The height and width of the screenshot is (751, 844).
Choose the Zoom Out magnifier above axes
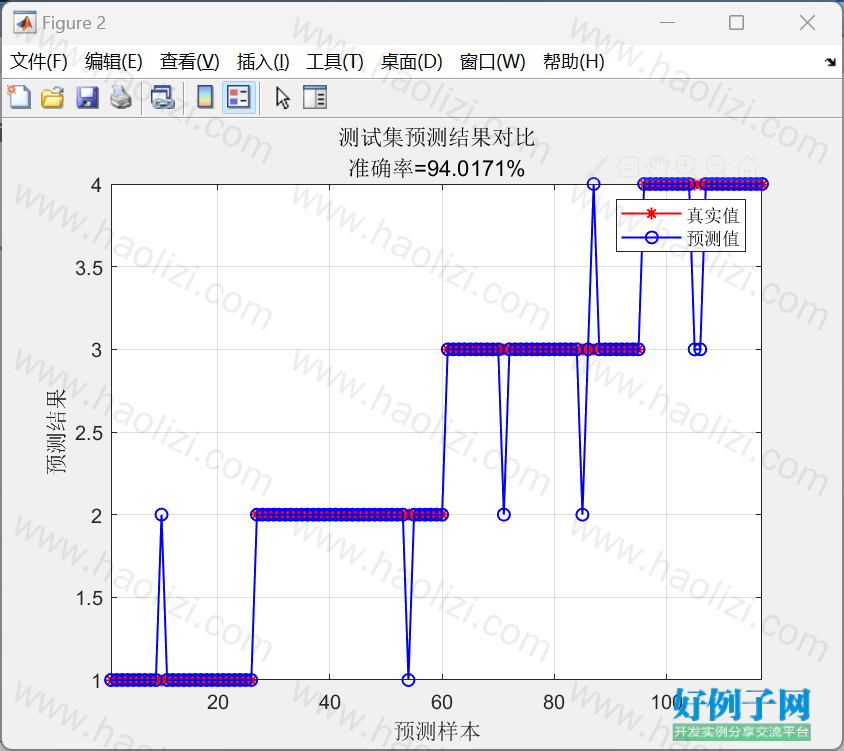(x=716, y=166)
